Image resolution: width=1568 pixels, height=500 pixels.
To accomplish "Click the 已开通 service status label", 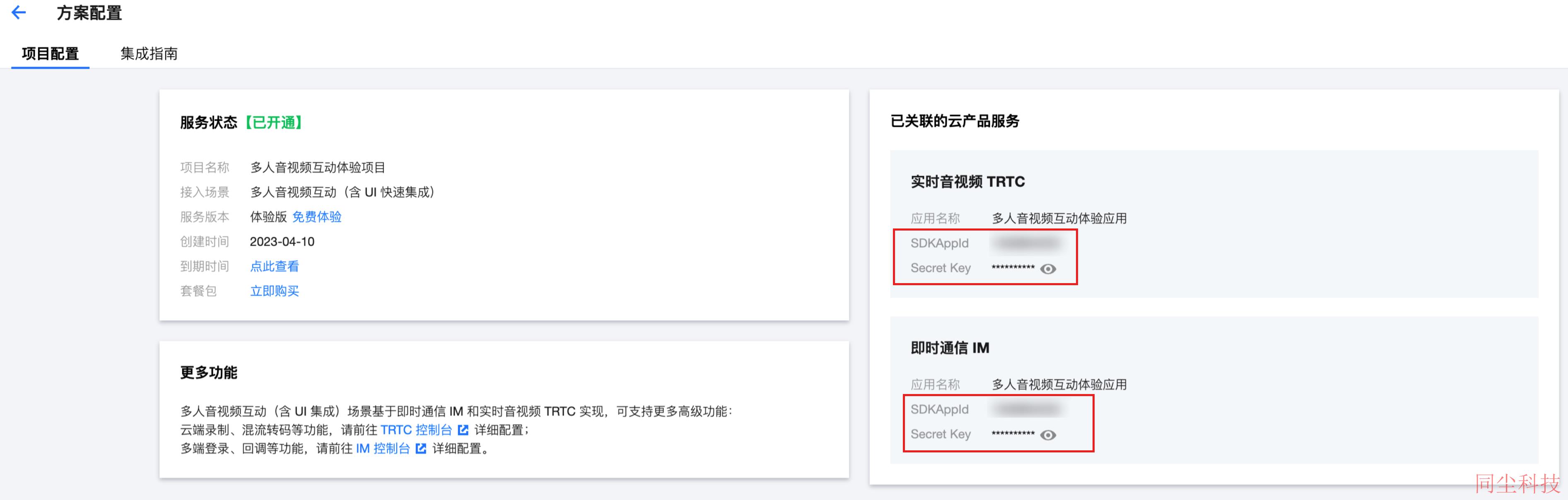I will point(274,122).
